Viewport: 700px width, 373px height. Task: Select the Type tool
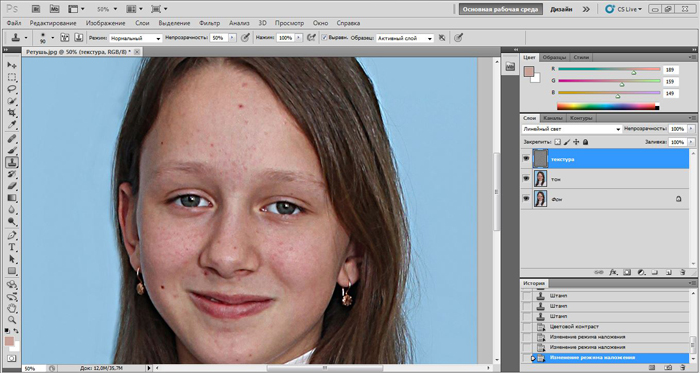(12, 247)
